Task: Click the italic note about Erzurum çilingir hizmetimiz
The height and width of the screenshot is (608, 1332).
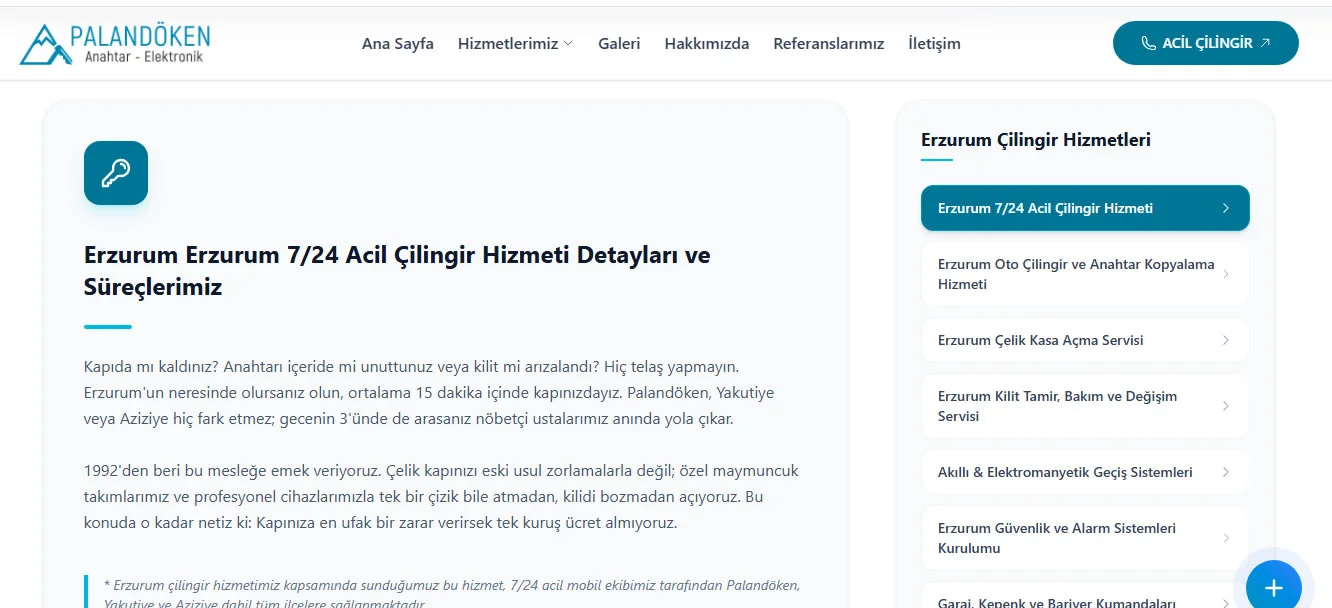Action: tap(452, 594)
